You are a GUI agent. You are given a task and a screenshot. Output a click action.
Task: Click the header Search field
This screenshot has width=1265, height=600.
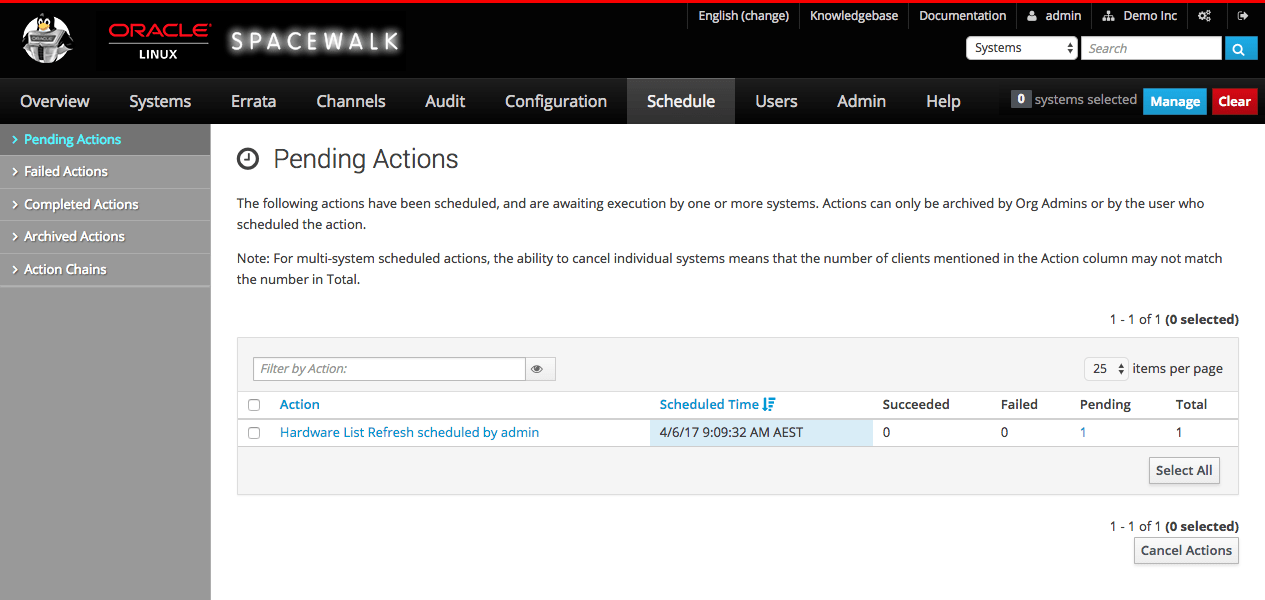(1151, 48)
